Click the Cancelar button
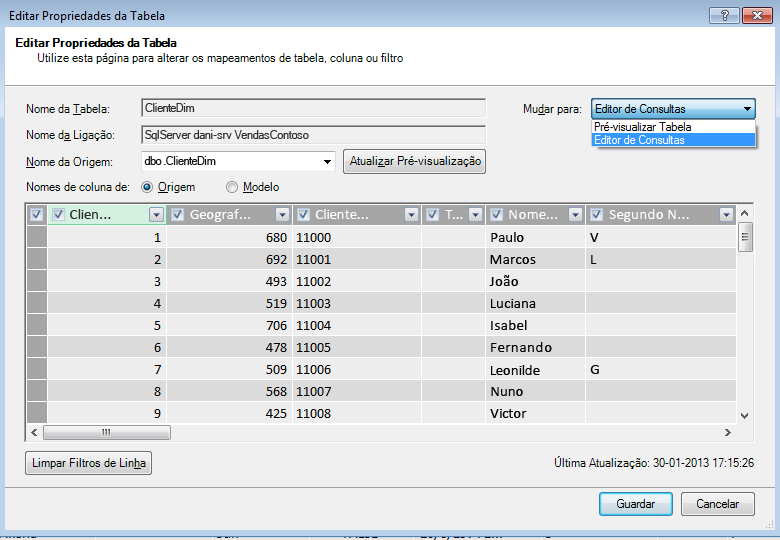Screen dimensions: 780x540 click(x=717, y=504)
